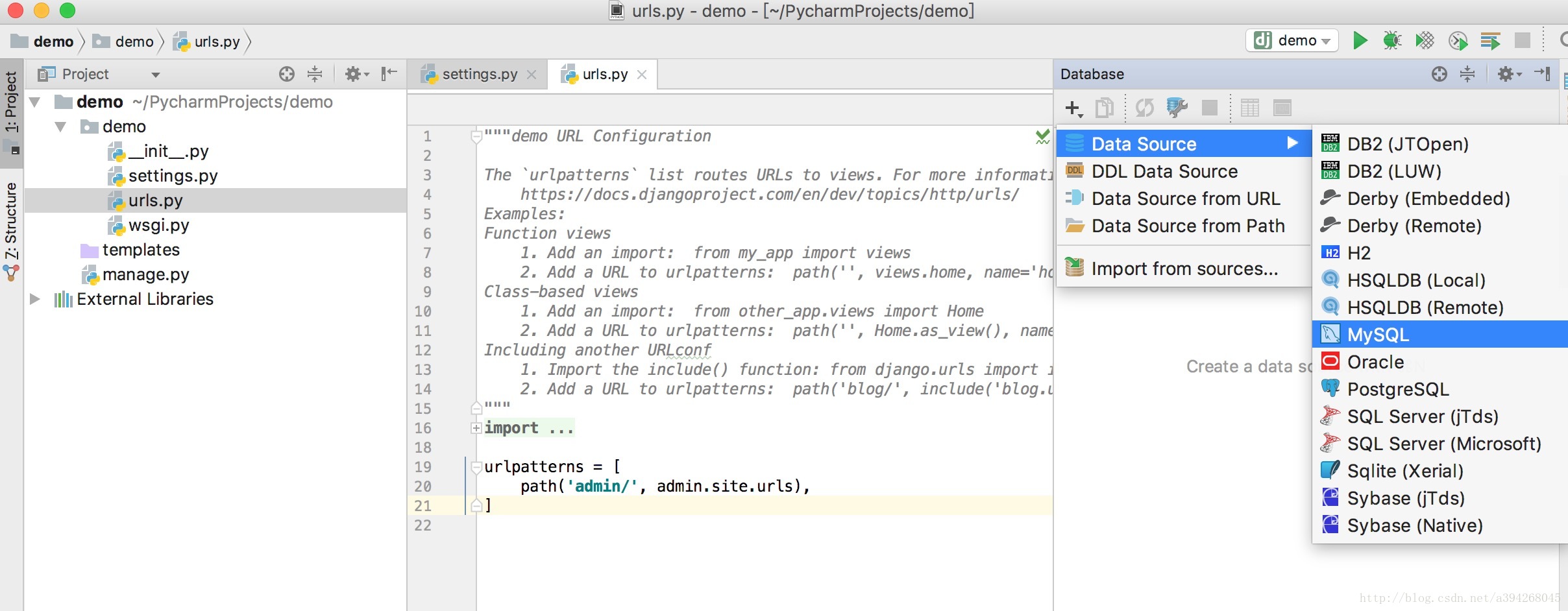The height and width of the screenshot is (611, 1568).
Task: Open Database panel gear settings
Action: (1509, 74)
